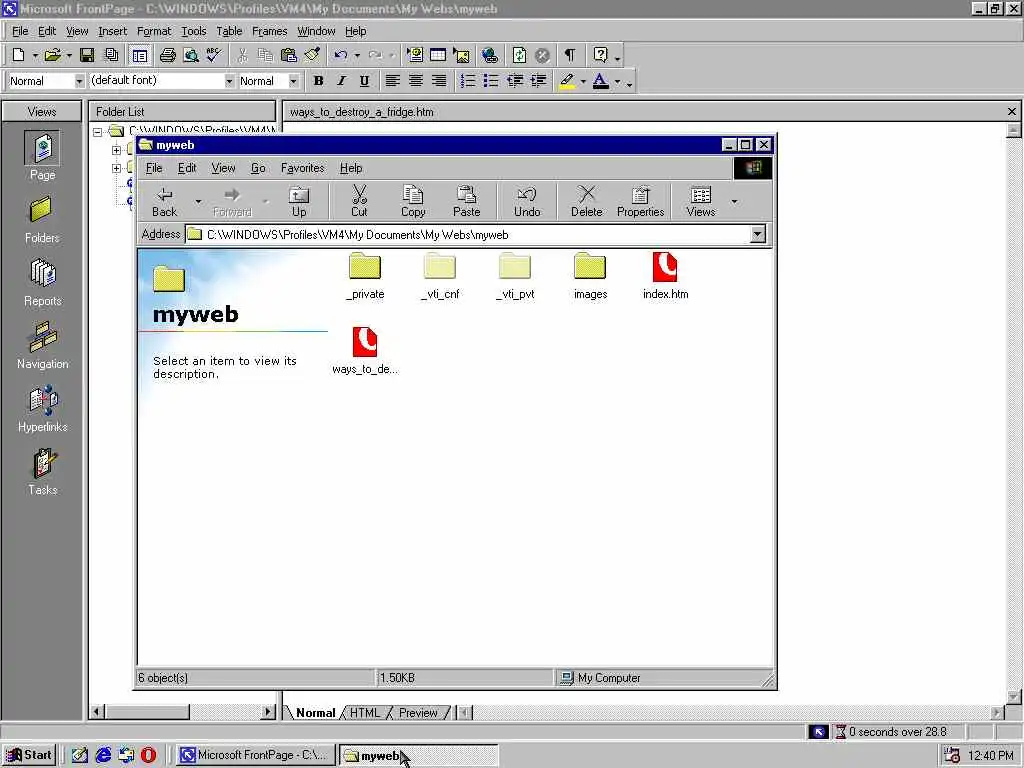Viewport: 1024px width, 768px height.
Task: Apply numbered list formatting
Action: pos(468,81)
